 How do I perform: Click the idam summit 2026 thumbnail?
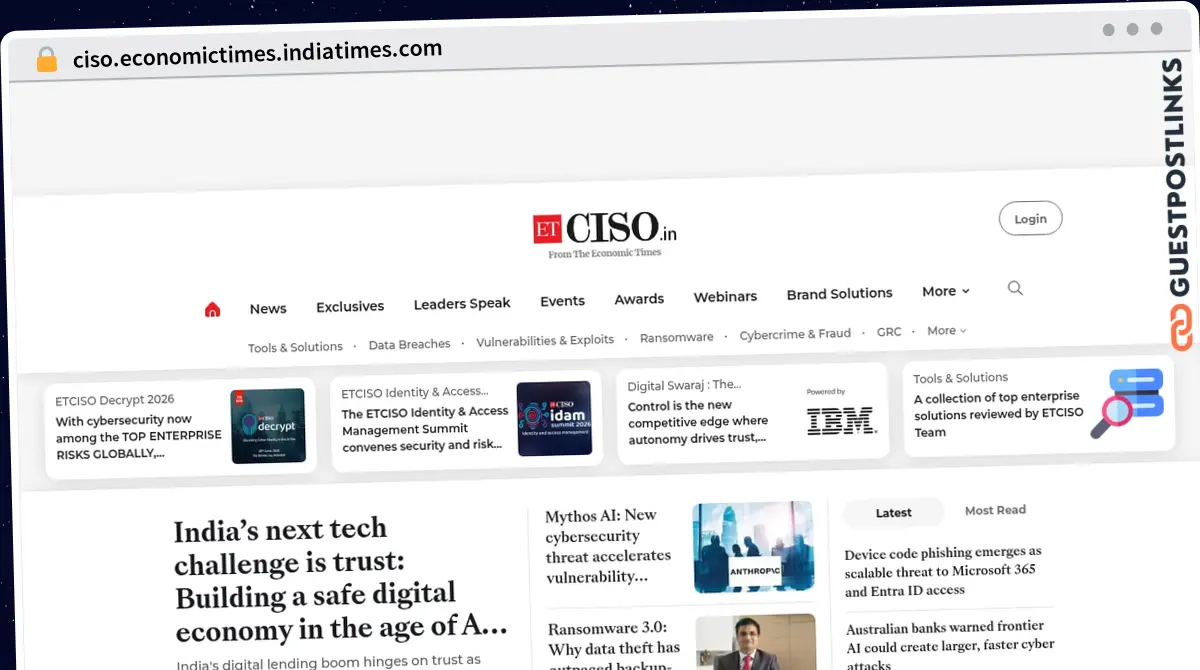pyautogui.click(x=554, y=418)
